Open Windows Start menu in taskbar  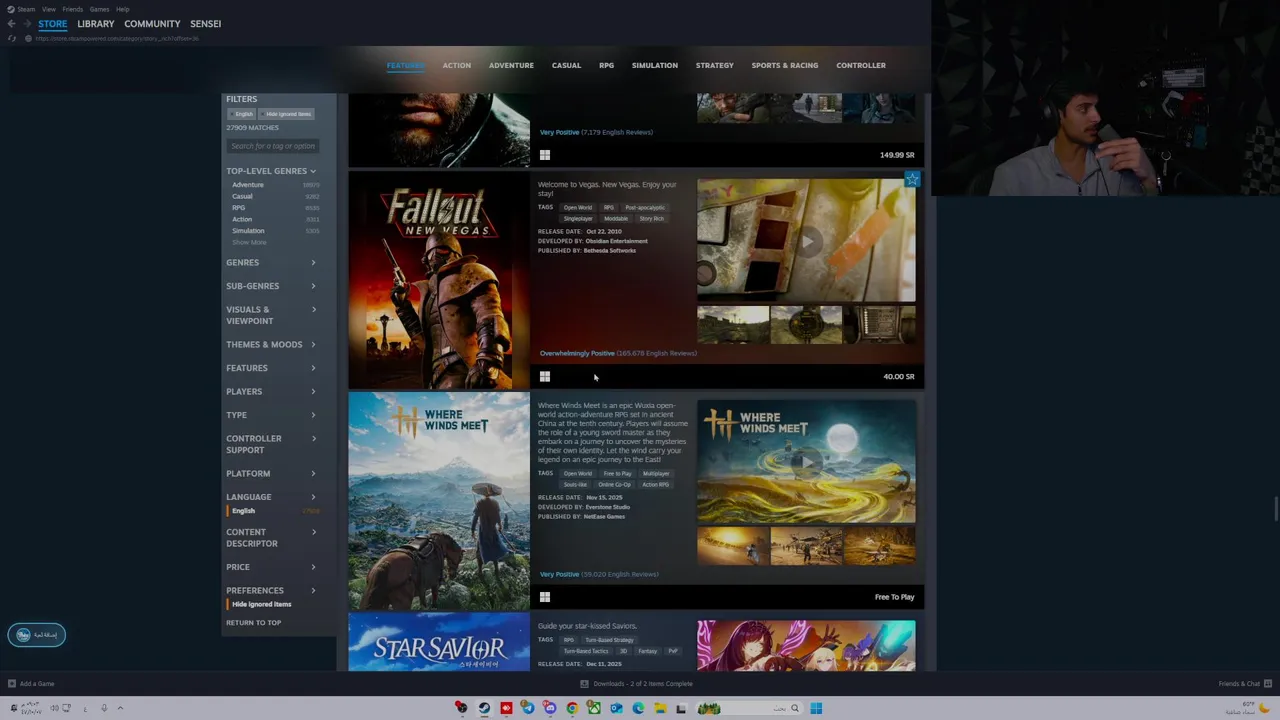coord(816,708)
